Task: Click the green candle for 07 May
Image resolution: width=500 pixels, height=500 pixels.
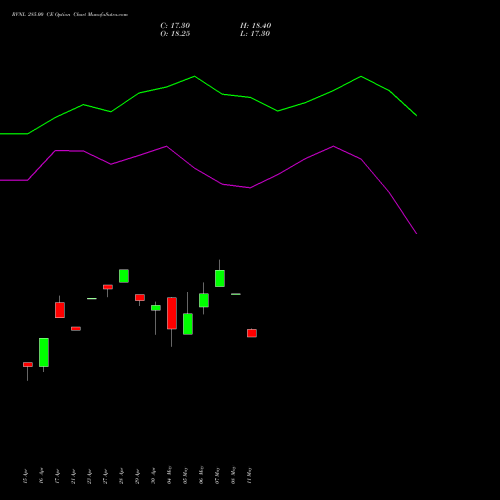Action: (x=220, y=278)
